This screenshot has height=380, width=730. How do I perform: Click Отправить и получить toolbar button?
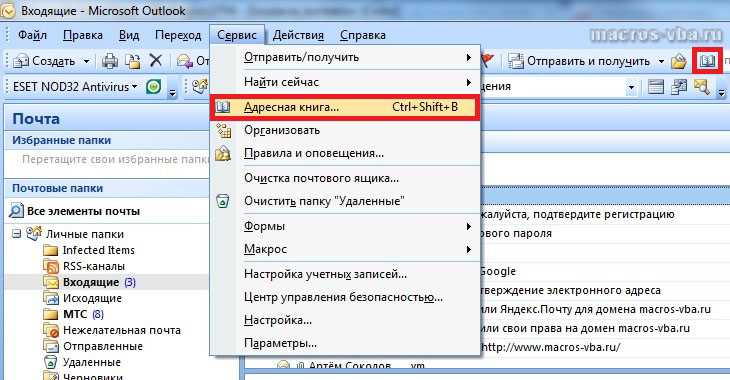tap(579, 61)
